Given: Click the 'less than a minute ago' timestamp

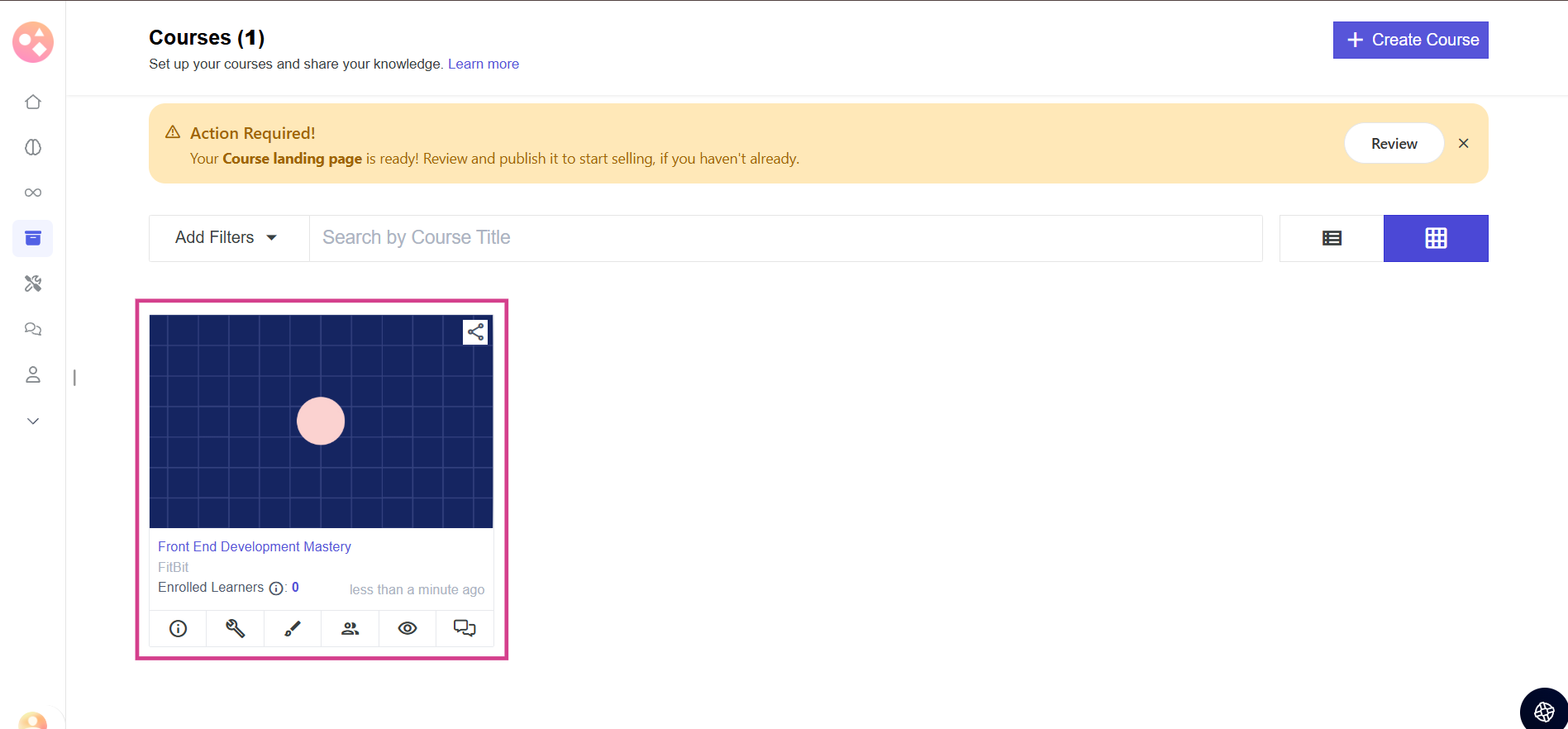Looking at the screenshot, I should (417, 589).
